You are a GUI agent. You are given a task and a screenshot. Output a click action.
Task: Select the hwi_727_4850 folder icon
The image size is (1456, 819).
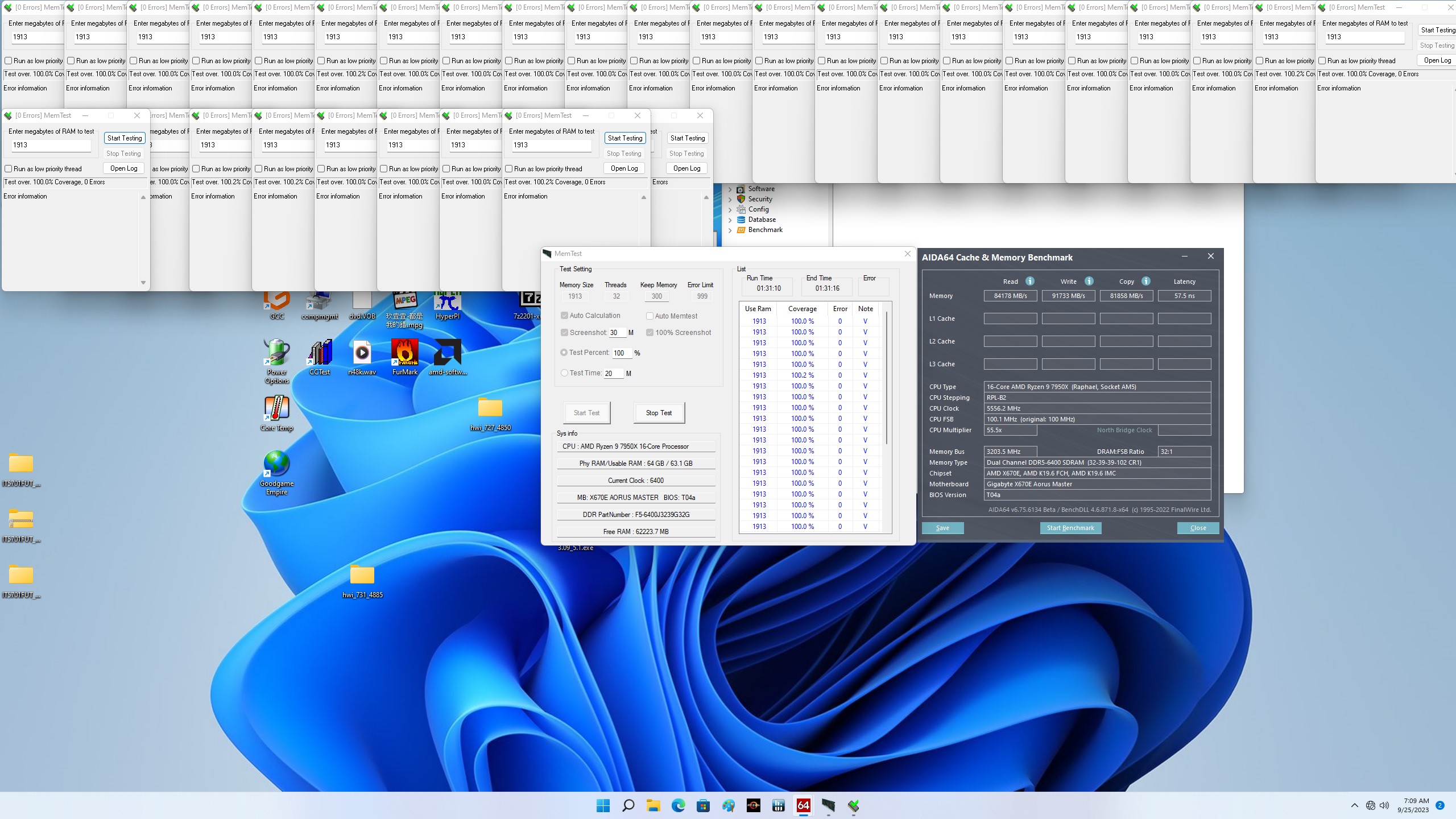(490, 413)
